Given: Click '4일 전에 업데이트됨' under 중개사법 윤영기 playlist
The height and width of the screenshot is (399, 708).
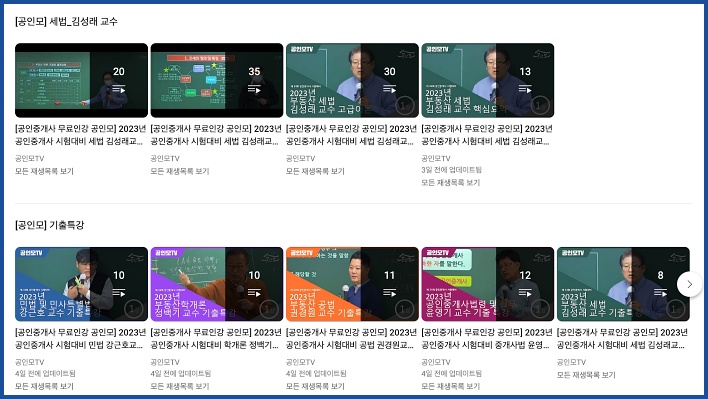Looking at the screenshot, I should tap(452, 373).
